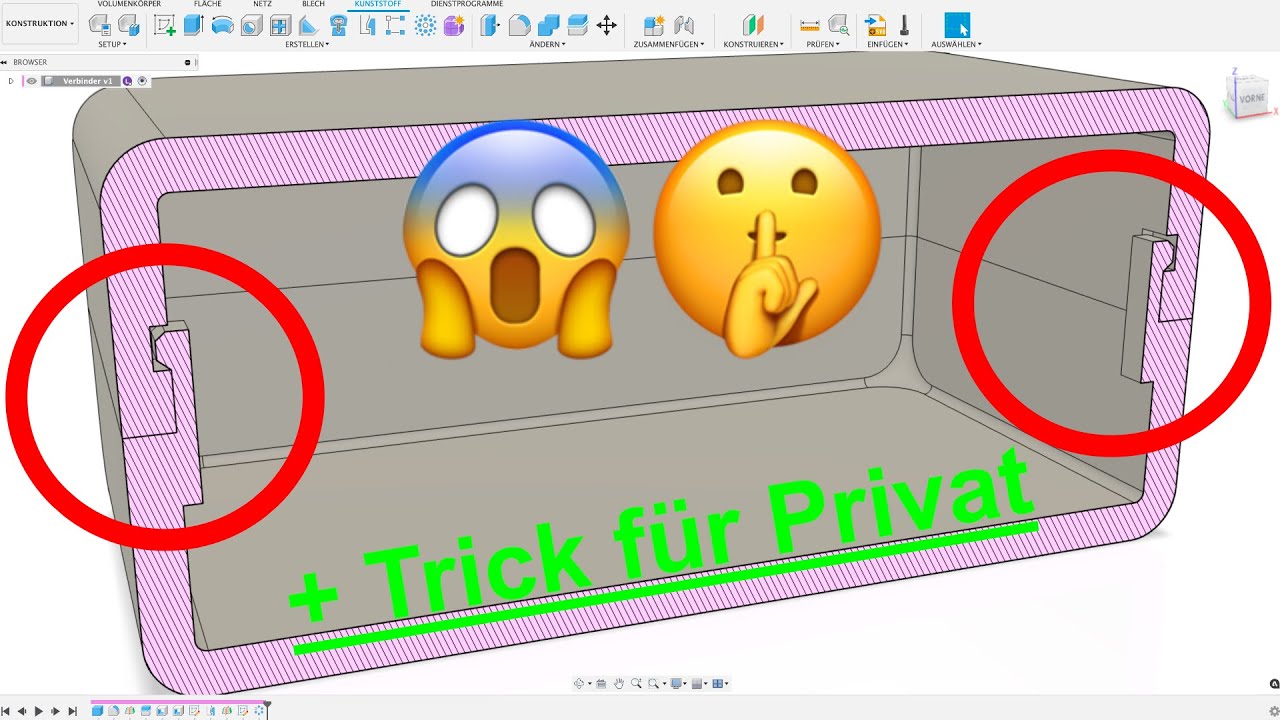Select the Shell-like hollow box tool
1280x720 pixels.
click(252, 26)
